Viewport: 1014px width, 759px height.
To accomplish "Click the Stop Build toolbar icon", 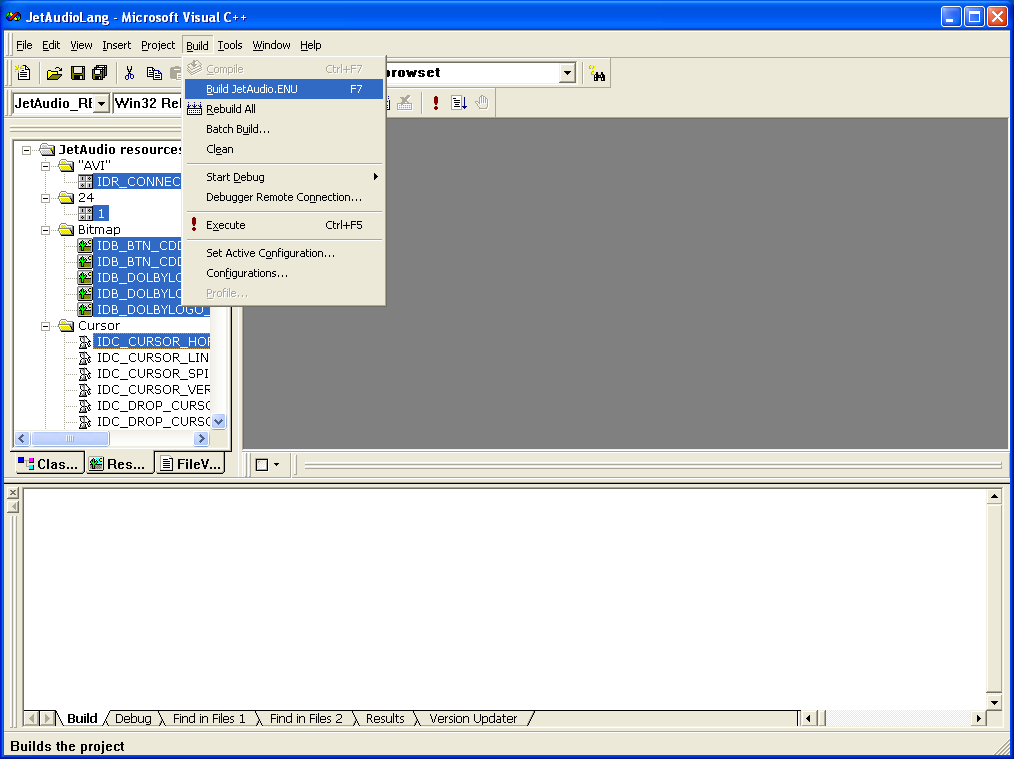I will point(405,103).
